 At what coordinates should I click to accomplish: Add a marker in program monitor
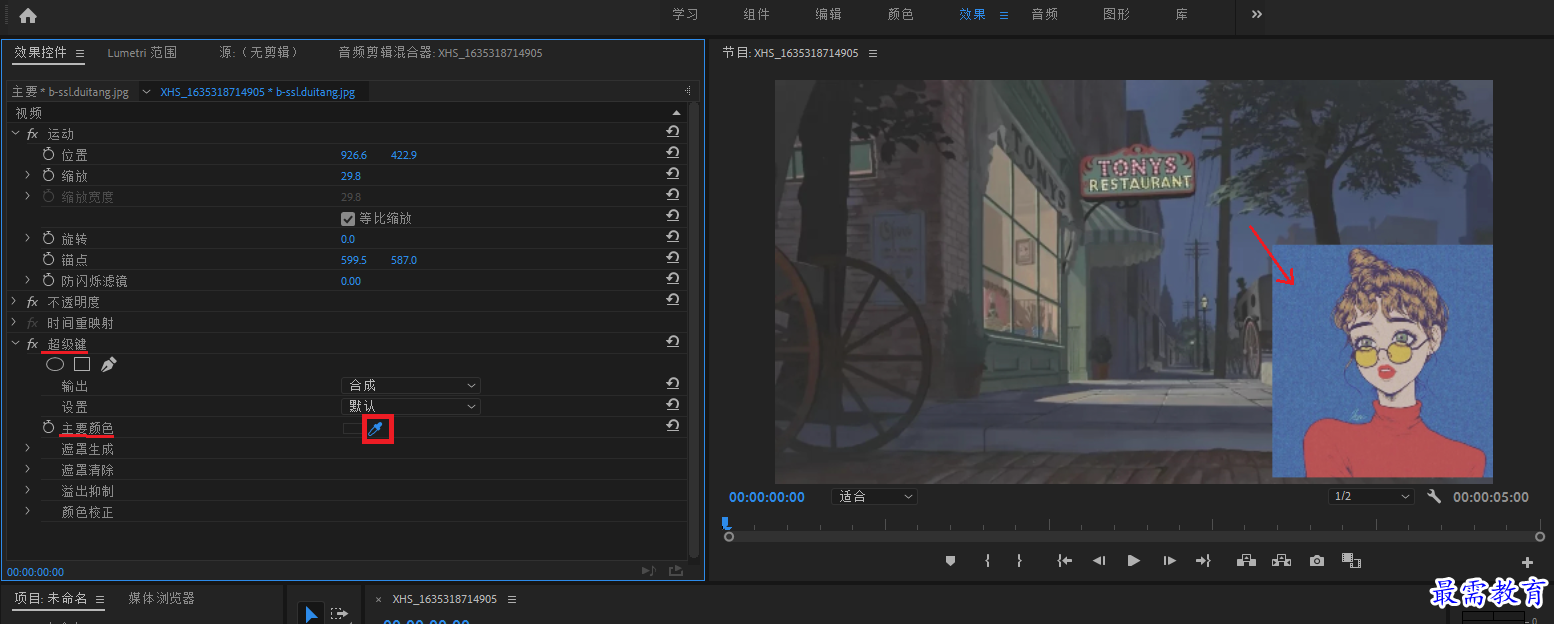coord(950,561)
